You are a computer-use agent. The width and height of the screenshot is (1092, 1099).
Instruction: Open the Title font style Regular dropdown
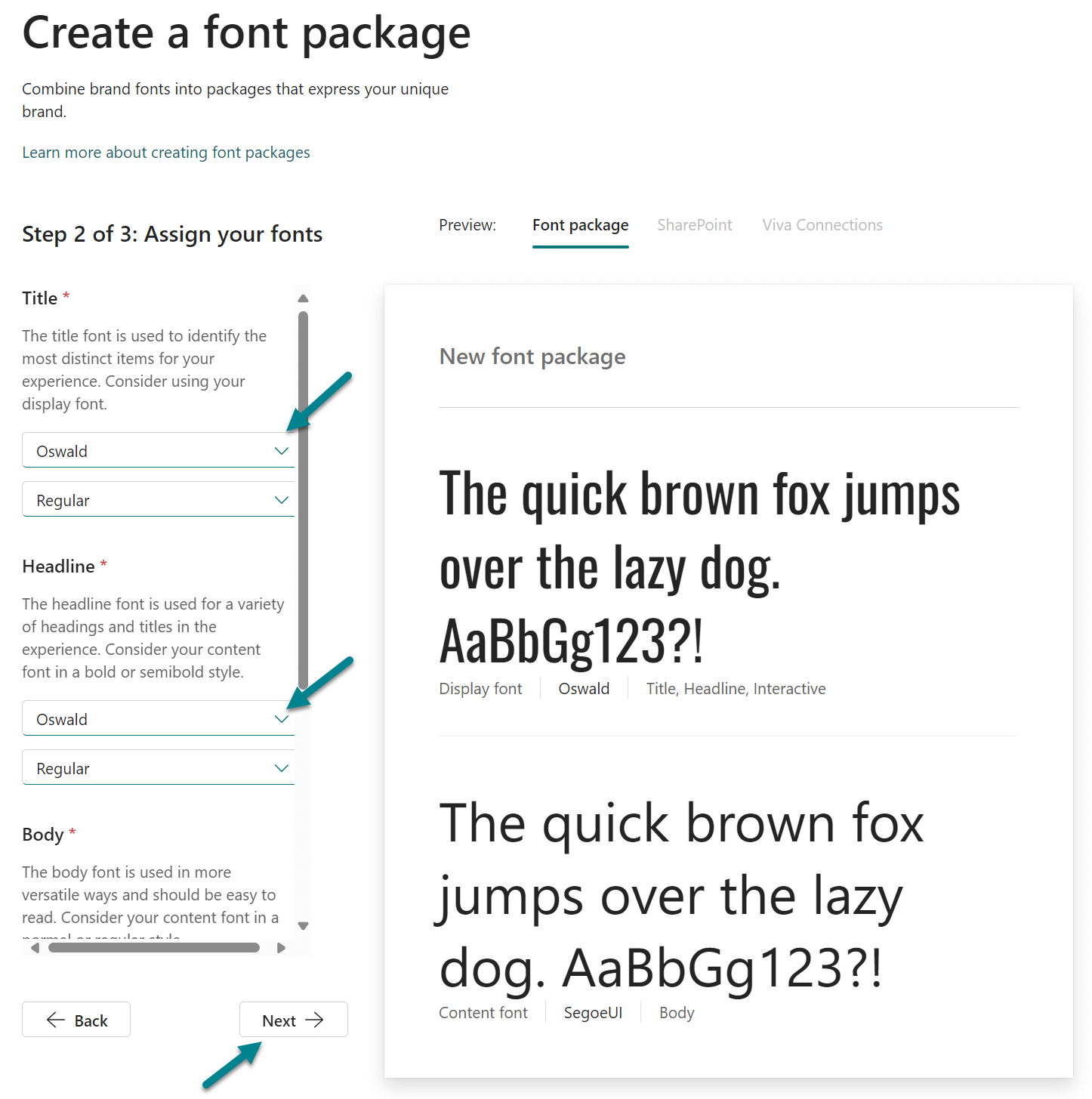(151, 500)
